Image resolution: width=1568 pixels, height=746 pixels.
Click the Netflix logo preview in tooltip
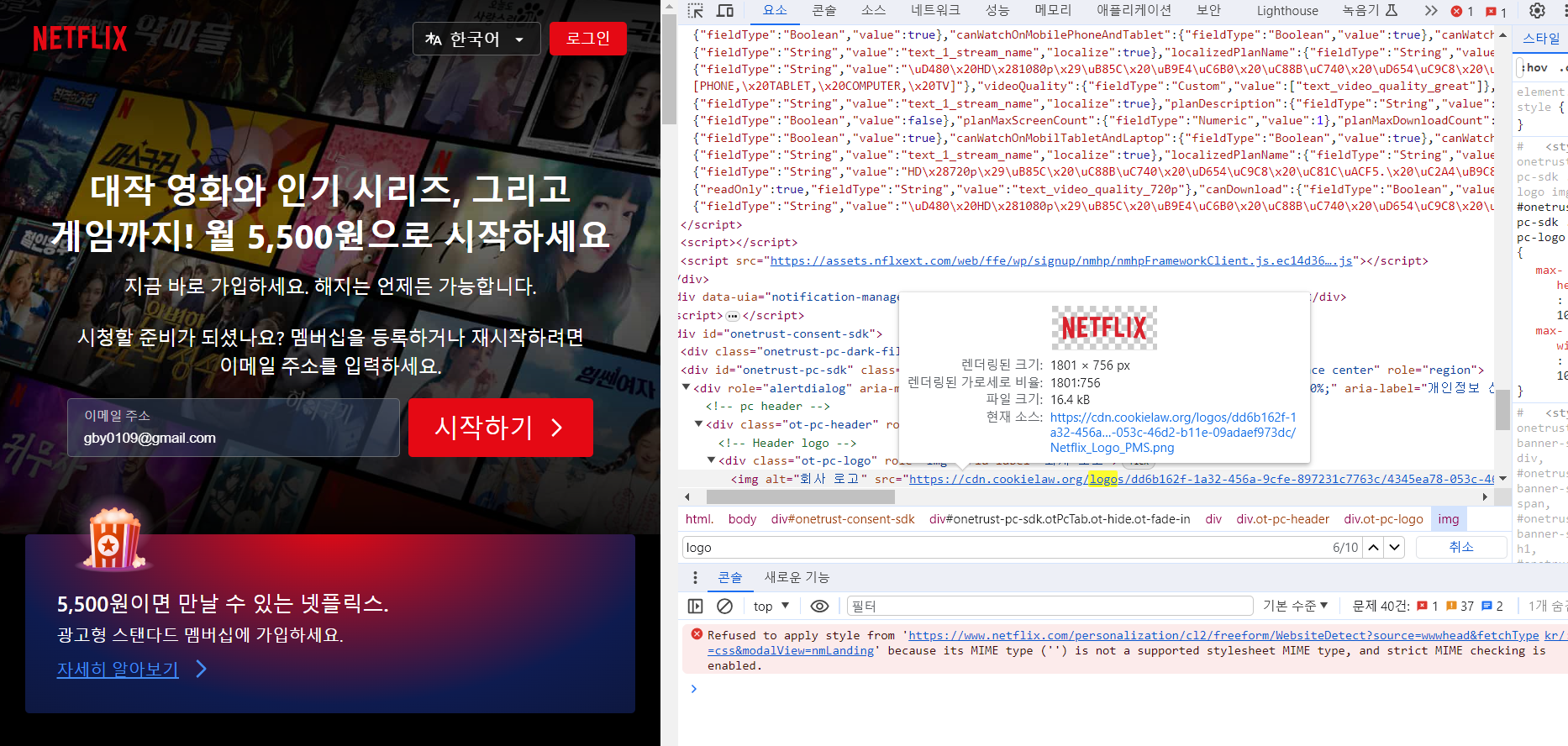tap(1104, 328)
